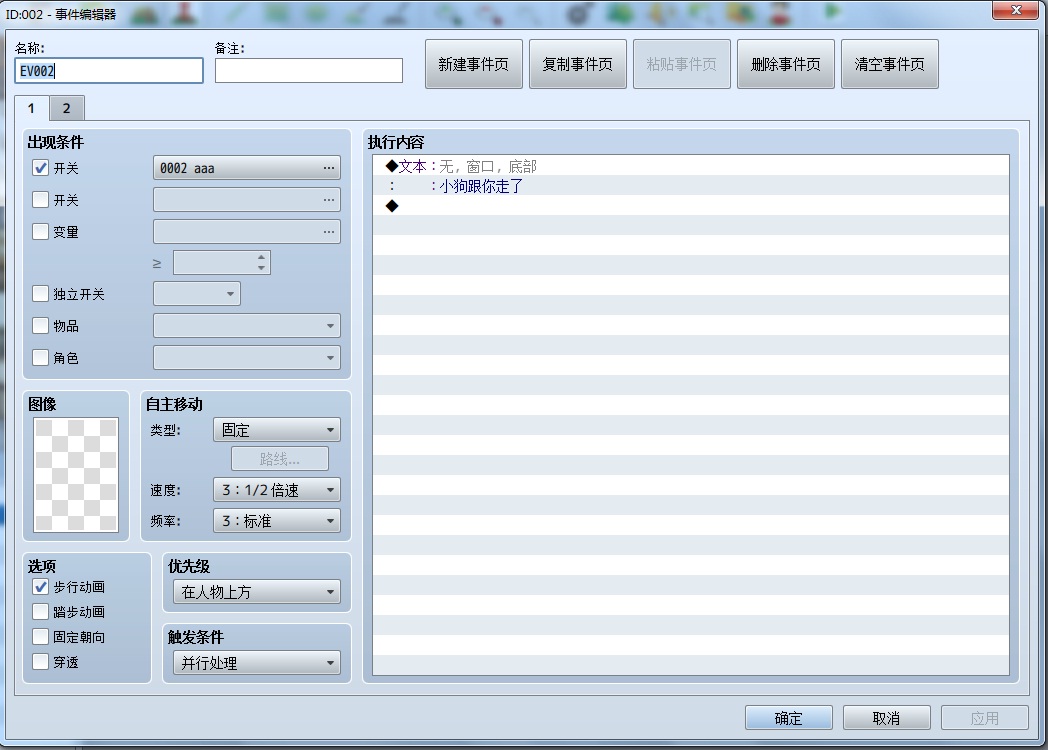Screen dimensions: 1048x750
Task: Select the empty diamond command line
Action: 690,206
